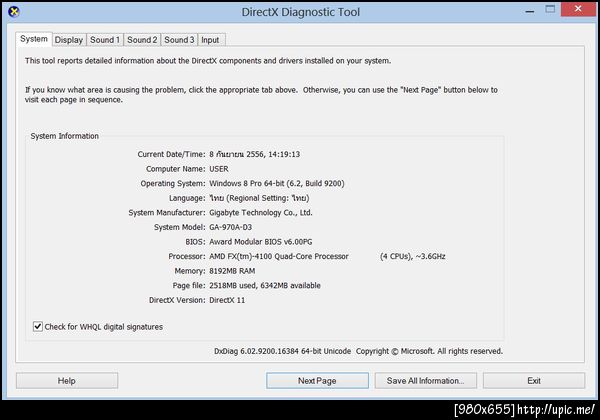Click the 'Language:' label
Viewport: 600px width, 420px height.
tap(187, 198)
